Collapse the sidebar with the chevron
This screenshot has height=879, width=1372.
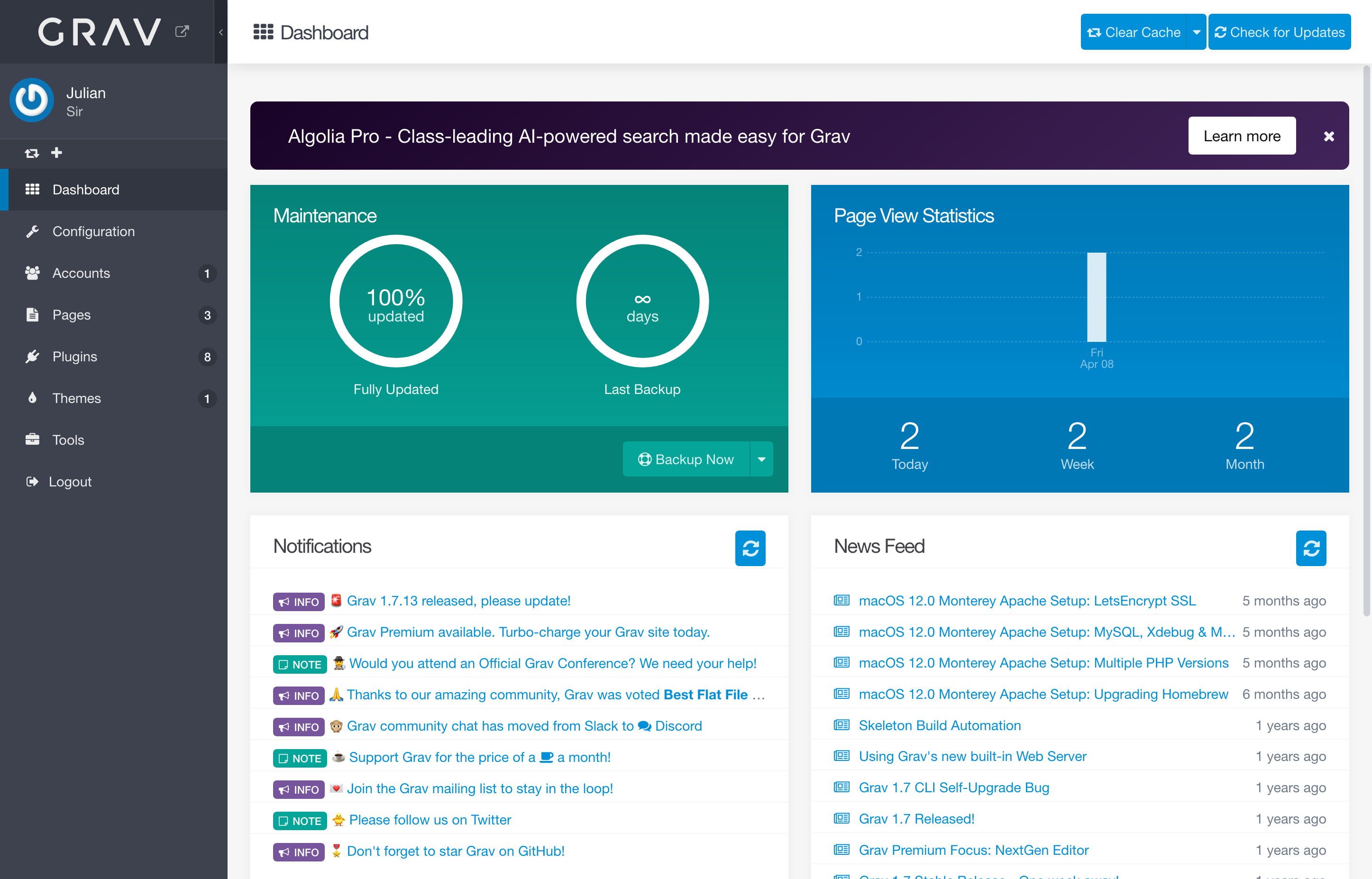tap(221, 32)
